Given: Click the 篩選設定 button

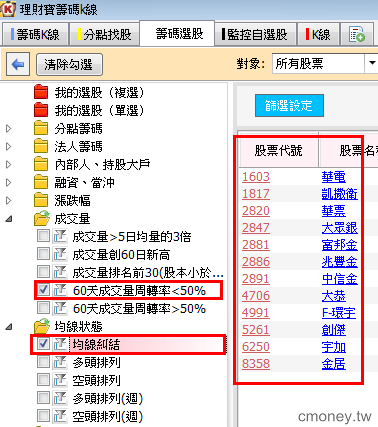Looking at the screenshot, I should click(289, 105).
